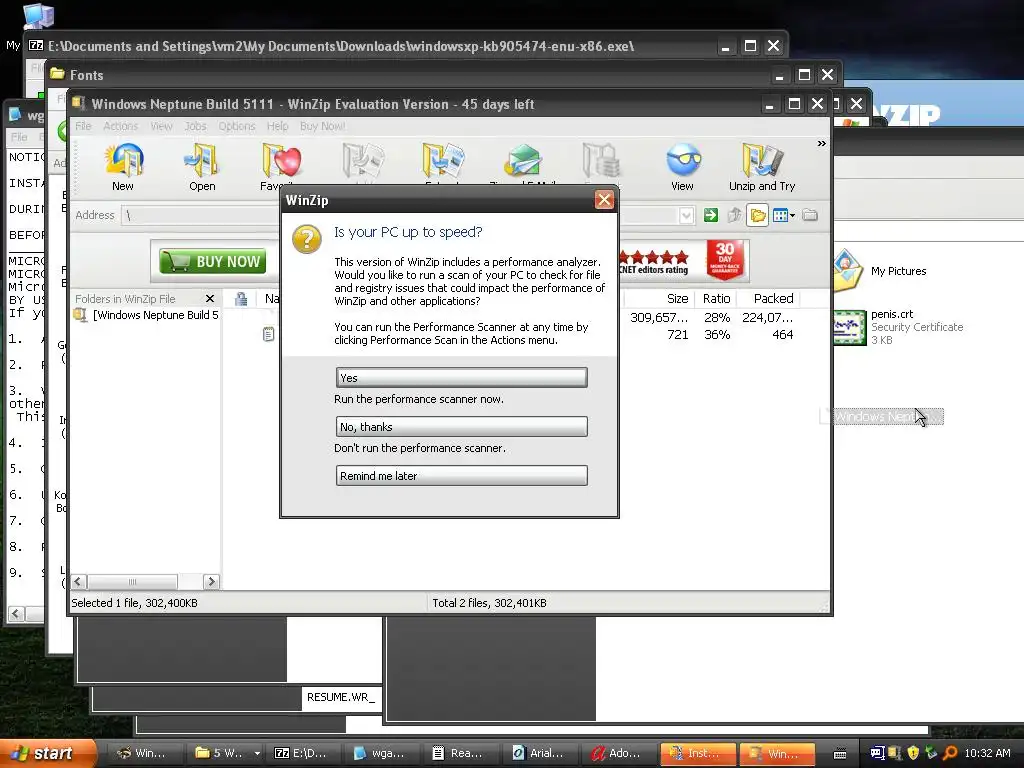Open the Favorites heart icon in WinZip

tap(281, 161)
